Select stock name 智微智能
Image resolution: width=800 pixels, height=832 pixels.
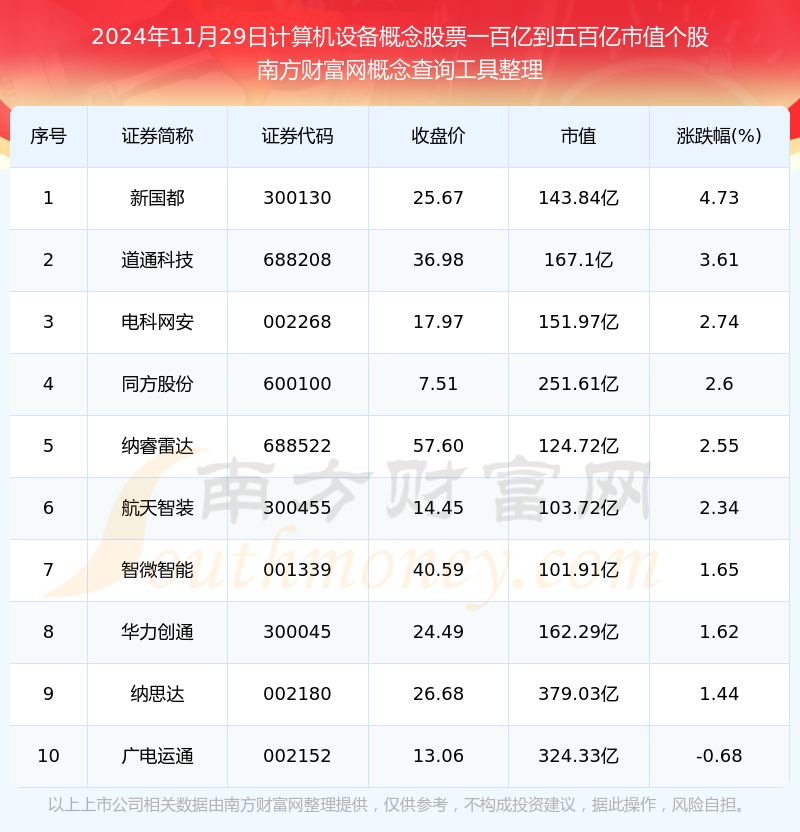(157, 570)
